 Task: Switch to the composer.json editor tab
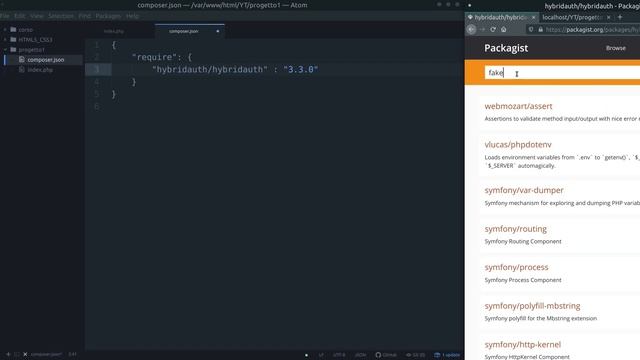(x=190, y=31)
